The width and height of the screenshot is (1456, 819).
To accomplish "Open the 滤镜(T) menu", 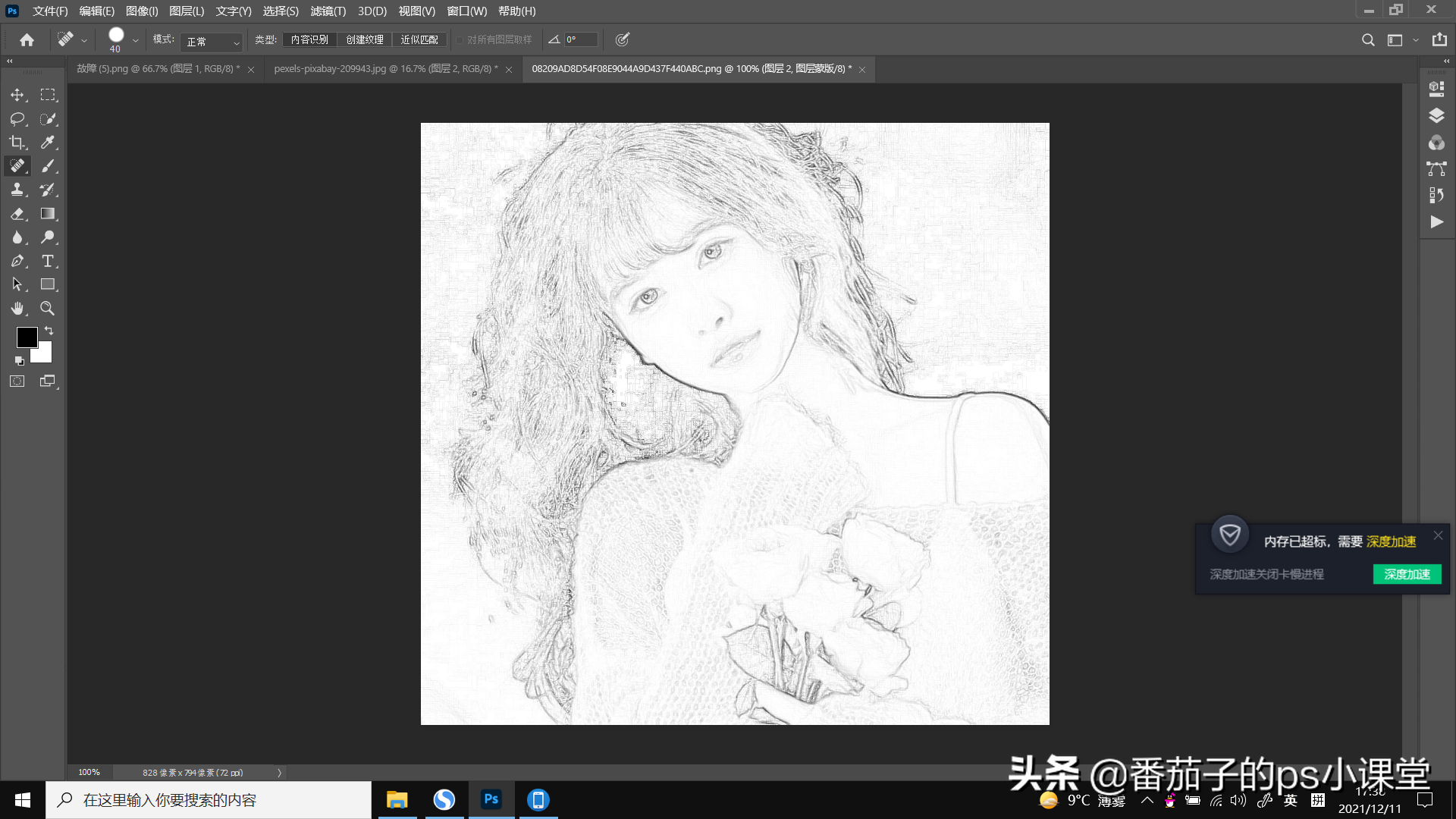I will pyautogui.click(x=328, y=11).
